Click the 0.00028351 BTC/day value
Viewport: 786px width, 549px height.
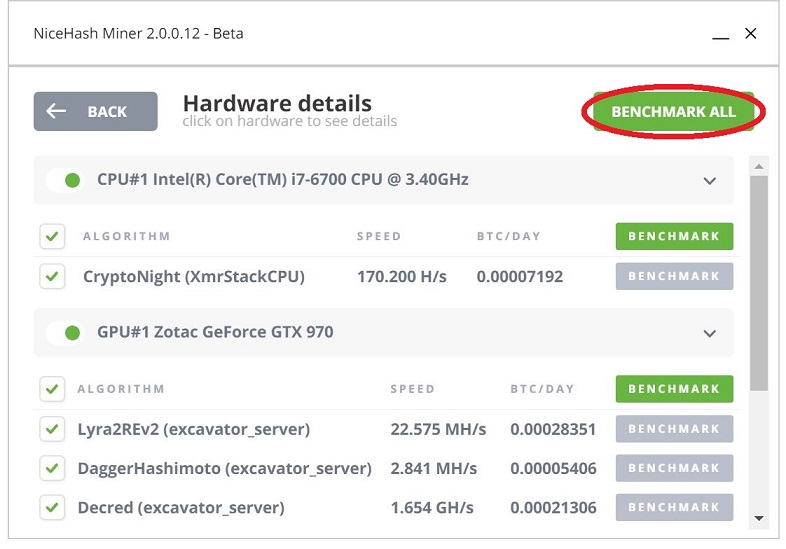click(553, 430)
